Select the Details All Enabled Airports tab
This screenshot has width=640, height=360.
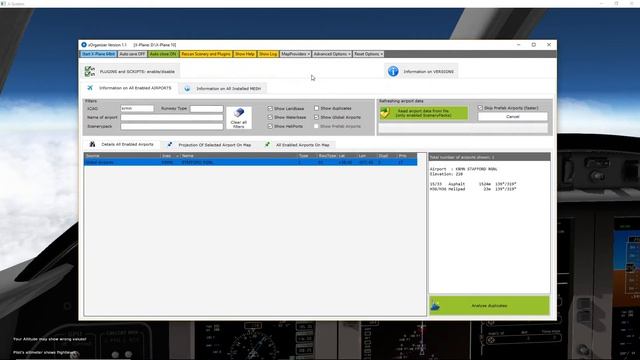(122, 144)
